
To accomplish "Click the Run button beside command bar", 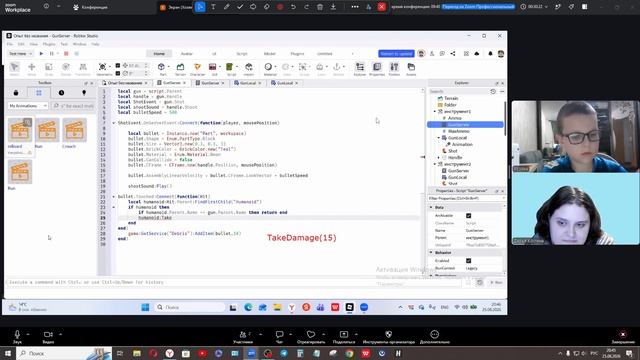I will click(496, 282).
